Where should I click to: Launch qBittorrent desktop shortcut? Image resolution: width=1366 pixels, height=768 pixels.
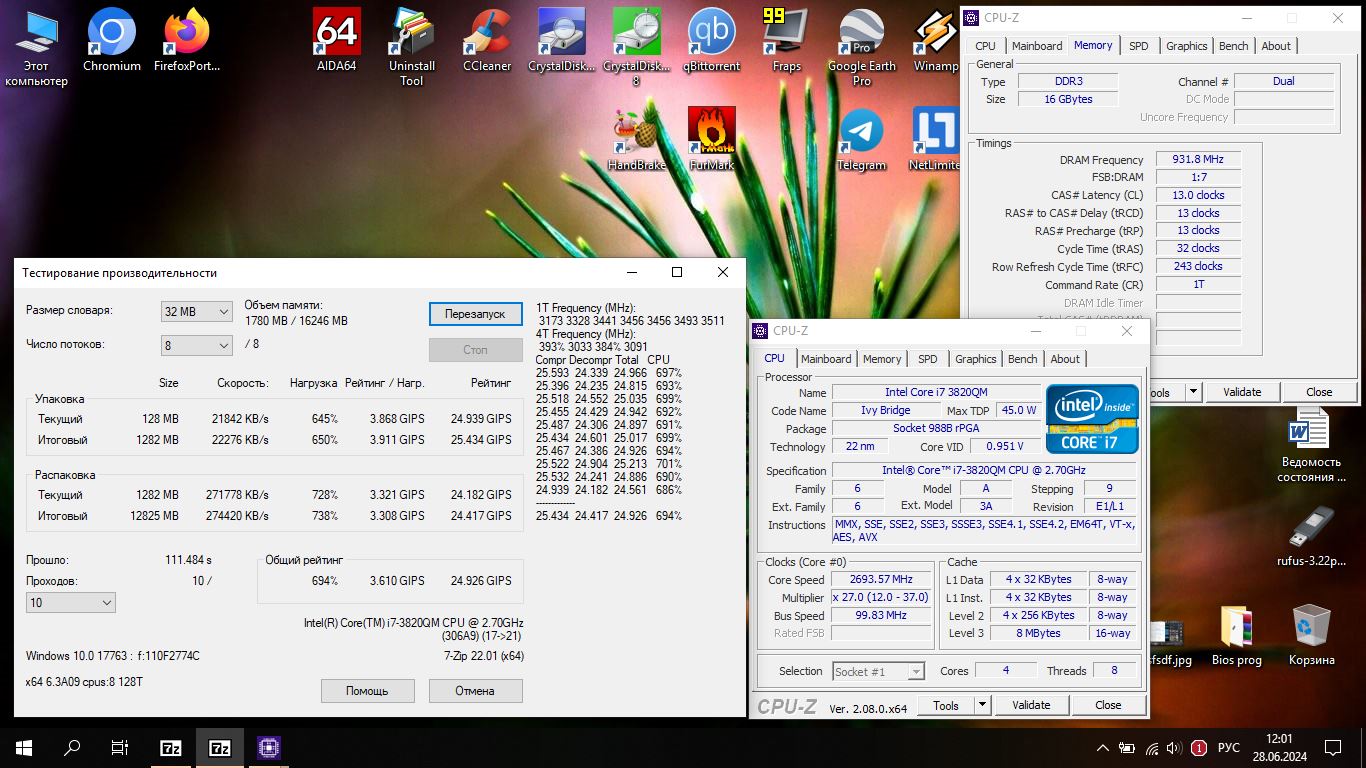click(712, 40)
